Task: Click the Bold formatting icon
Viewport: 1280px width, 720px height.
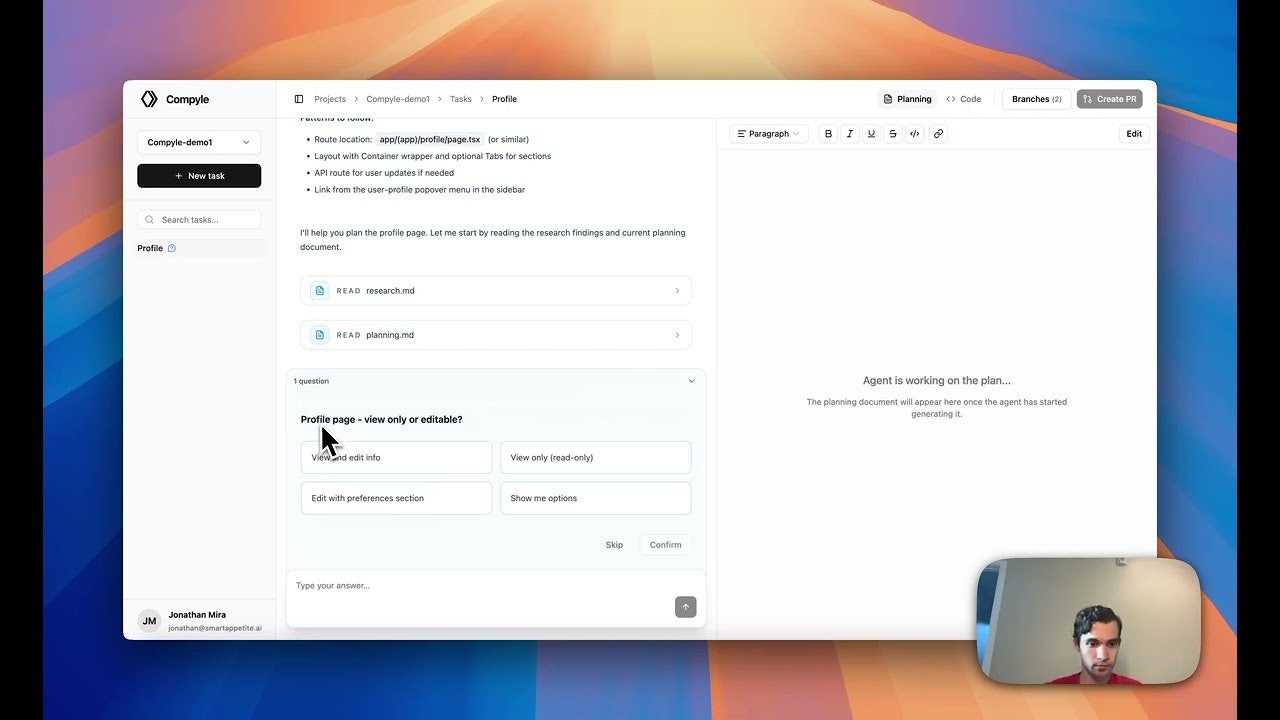Action: click(x=828, y=134)
